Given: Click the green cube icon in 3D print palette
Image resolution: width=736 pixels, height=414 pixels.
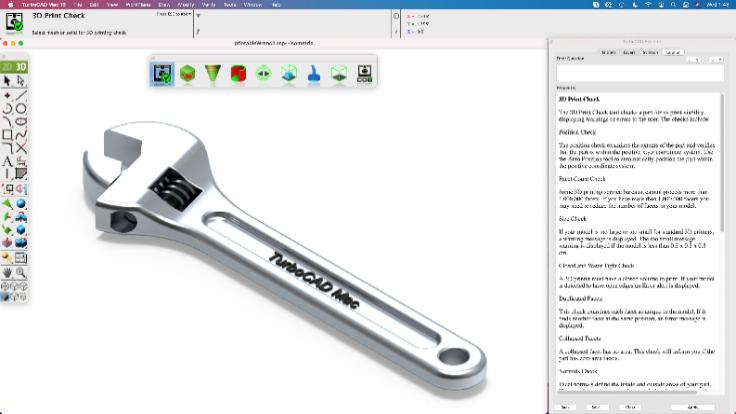Looking at the screenshot, I should [x=187, y=74].
